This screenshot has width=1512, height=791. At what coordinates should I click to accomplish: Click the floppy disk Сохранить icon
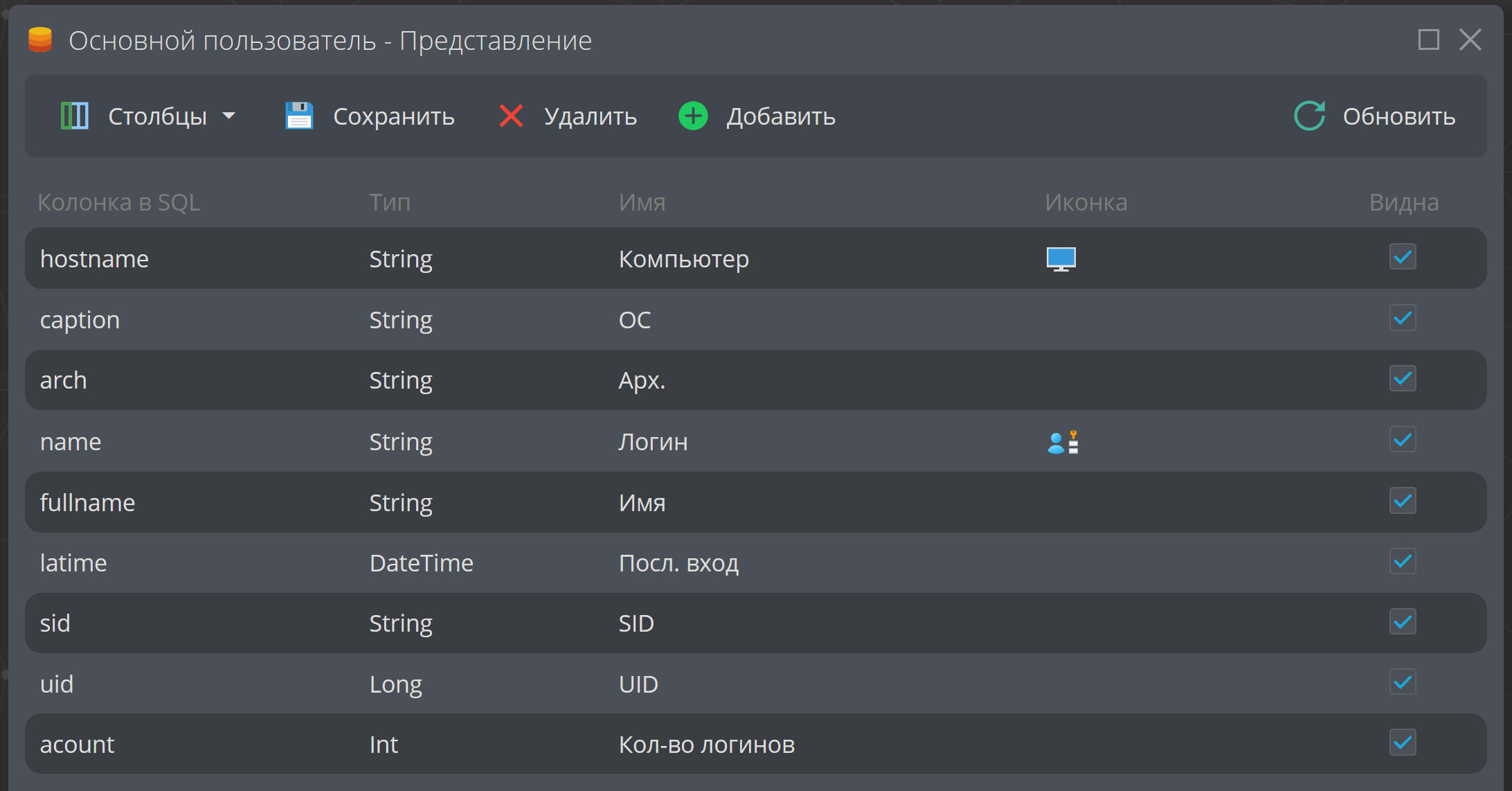299,116
